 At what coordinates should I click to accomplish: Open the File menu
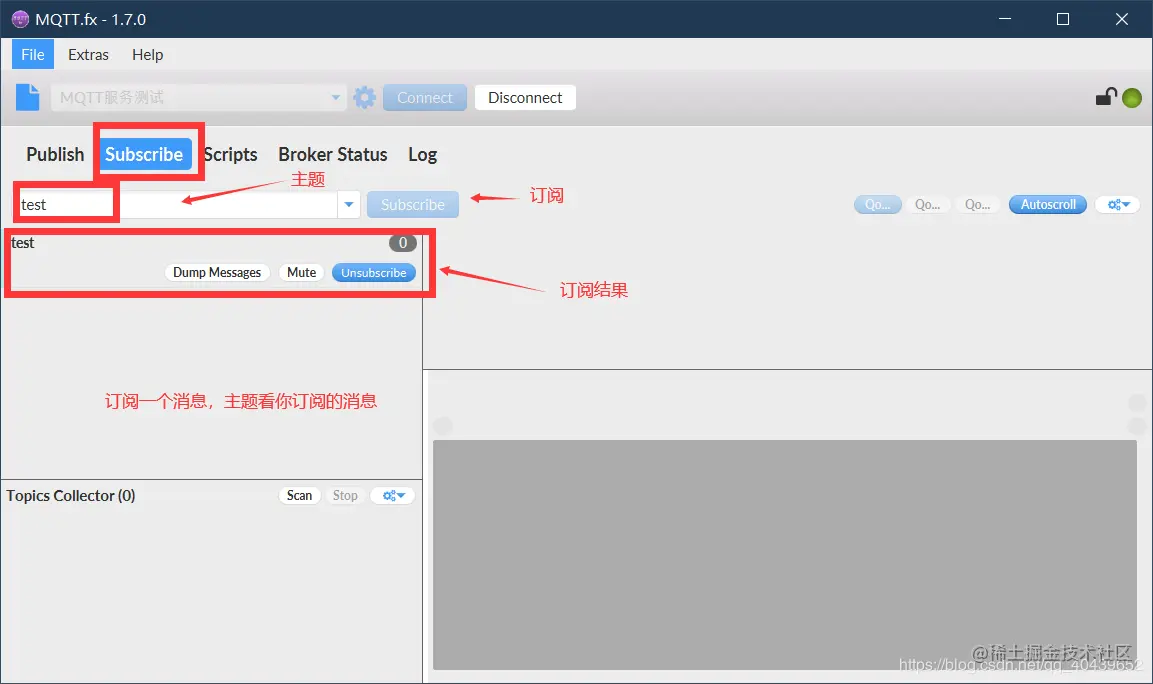(x=32, y=54)
